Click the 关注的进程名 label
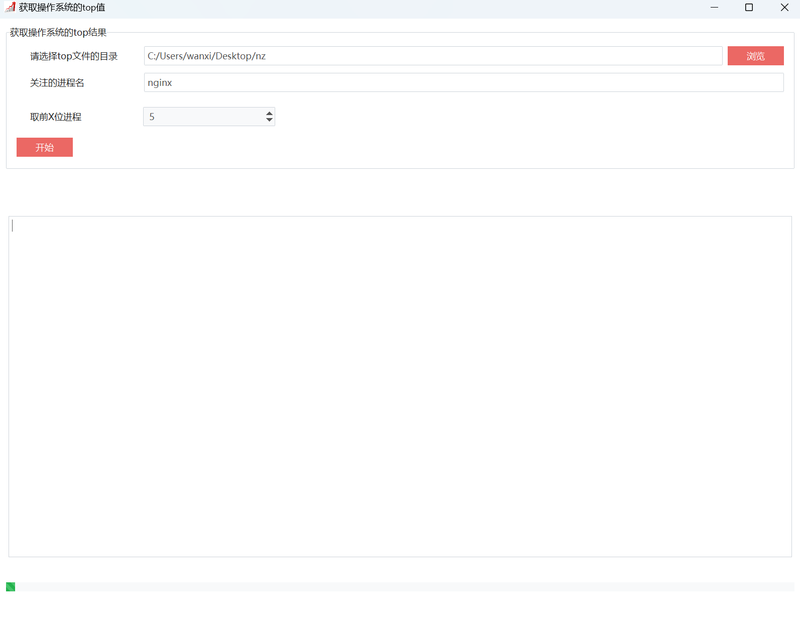 [57, 83]
